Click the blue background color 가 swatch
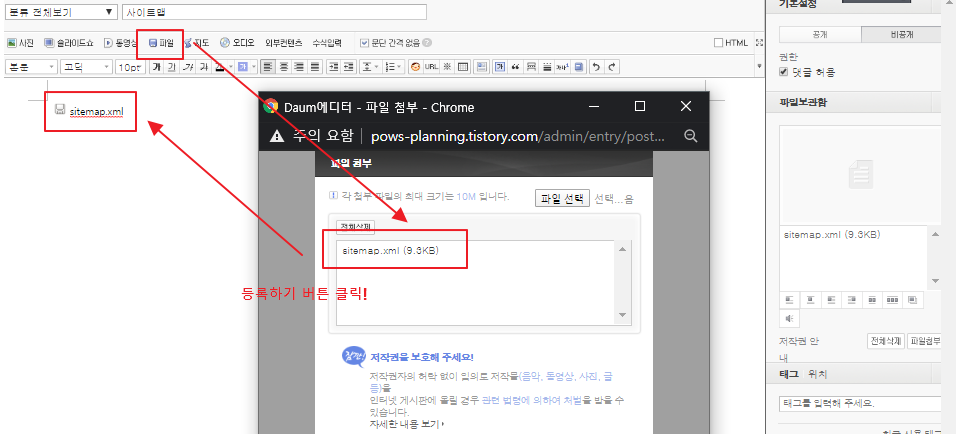The image size is (958, 434). point(243,67)
